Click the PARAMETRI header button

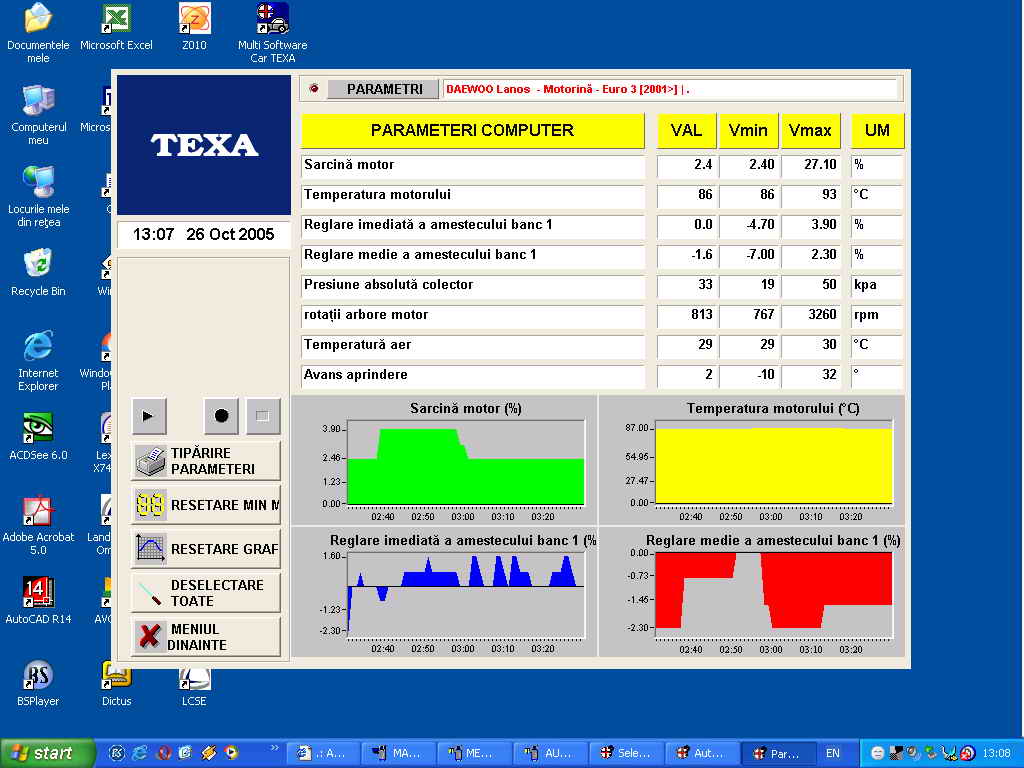click(x=384, y=89)
